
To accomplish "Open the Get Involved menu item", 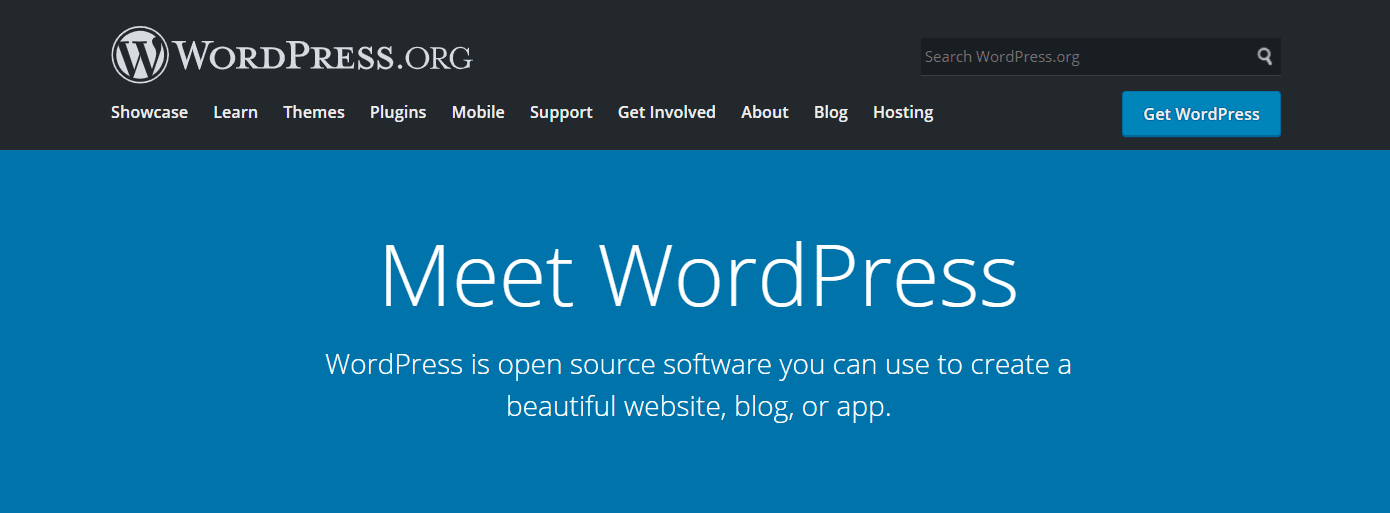I will point(667,112).
